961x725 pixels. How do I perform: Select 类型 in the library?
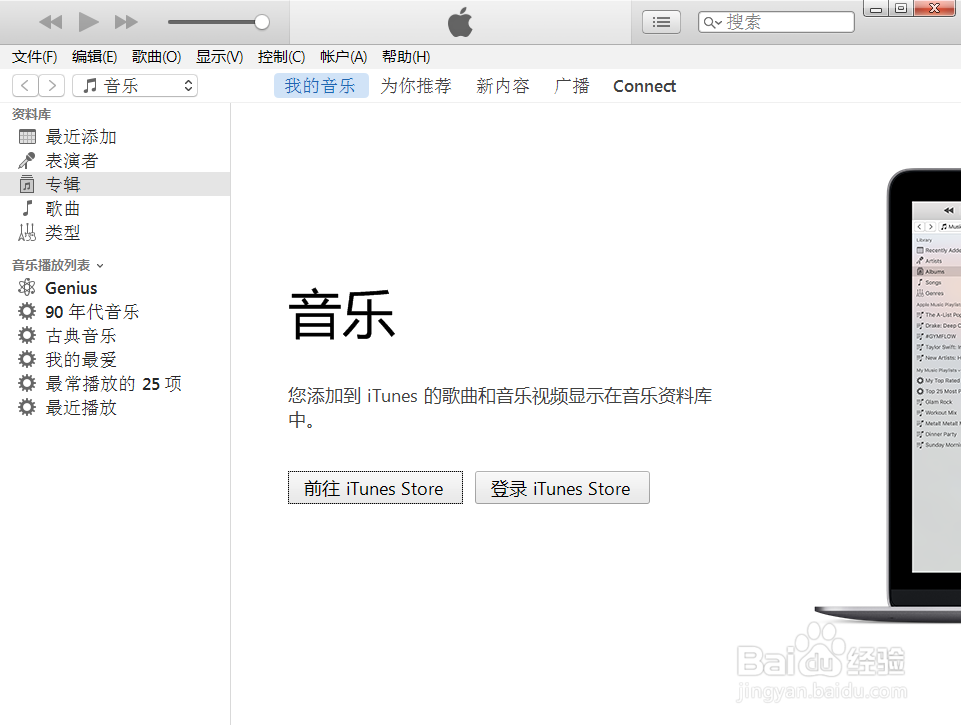click(x=115, y=232)
